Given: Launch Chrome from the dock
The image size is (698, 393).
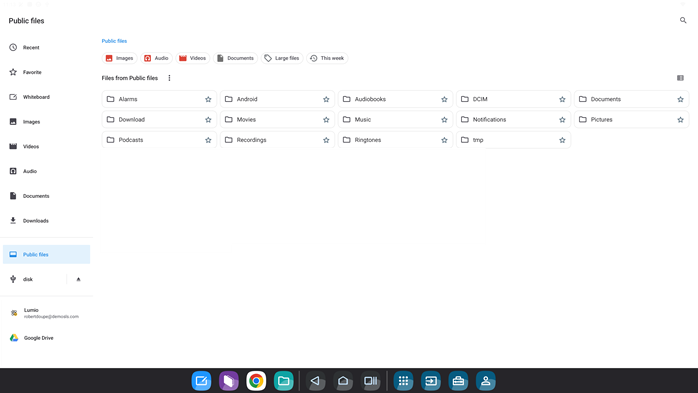Looking at the screenshot, I should pos(256,381).
